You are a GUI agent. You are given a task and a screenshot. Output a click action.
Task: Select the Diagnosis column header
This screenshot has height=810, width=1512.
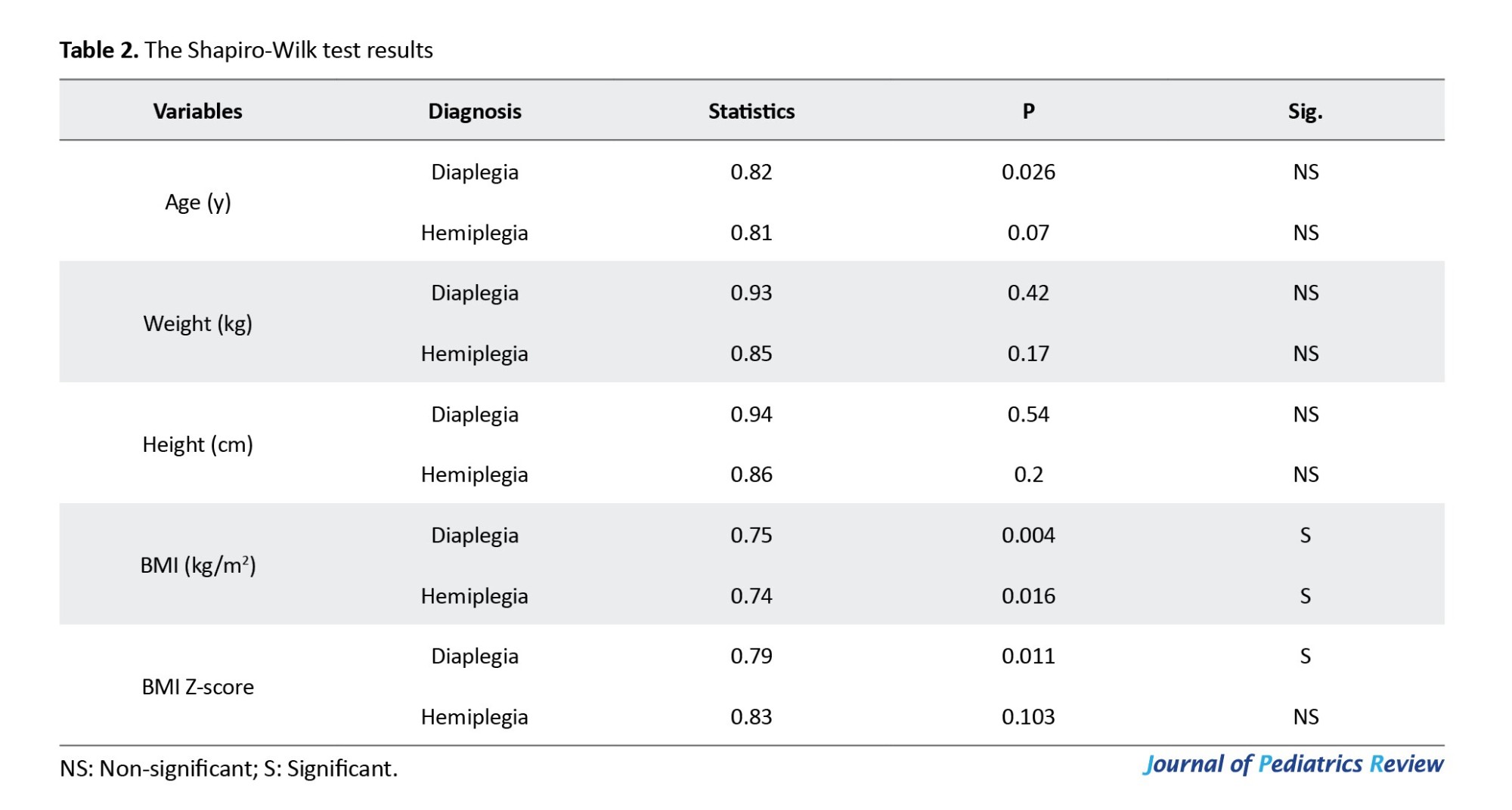(474, 111)
